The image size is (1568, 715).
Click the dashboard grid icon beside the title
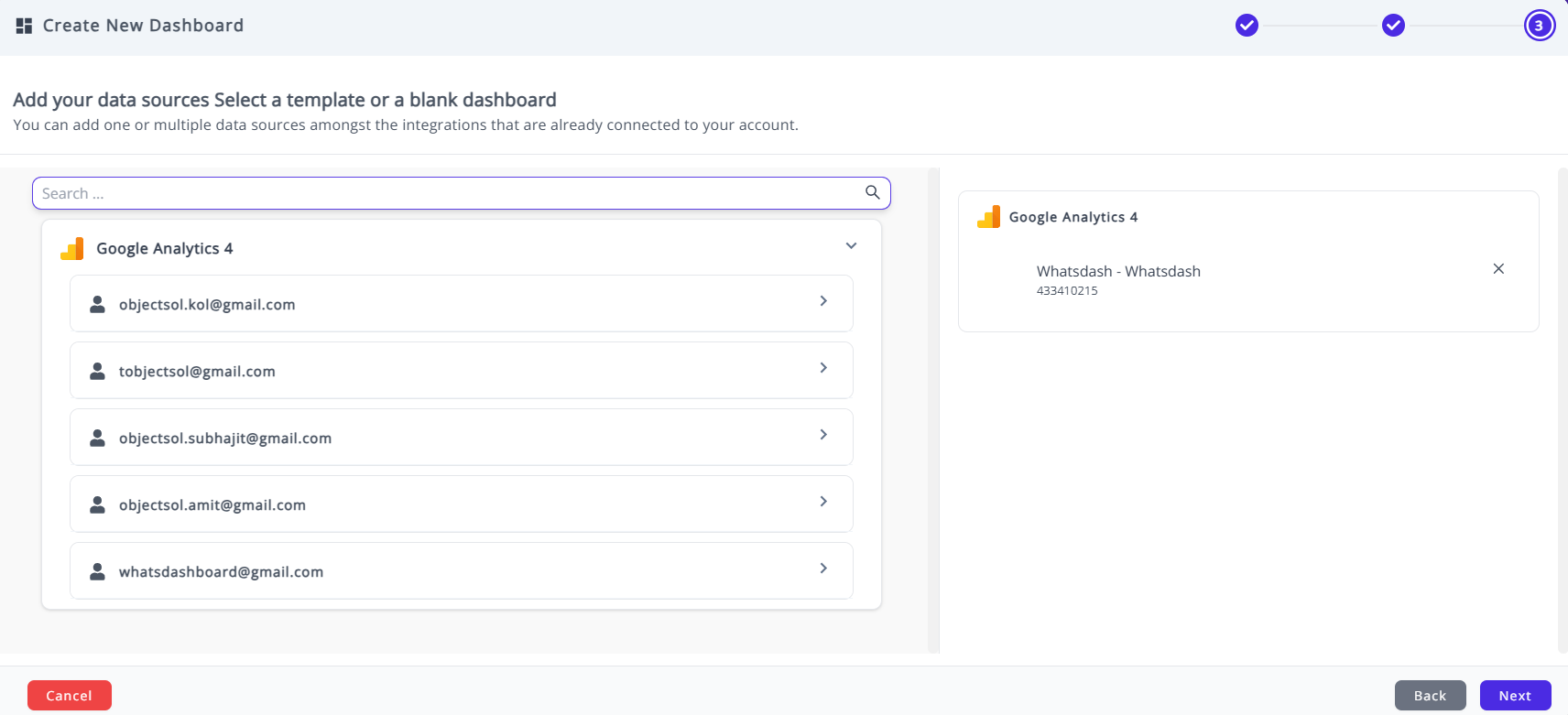24,26
